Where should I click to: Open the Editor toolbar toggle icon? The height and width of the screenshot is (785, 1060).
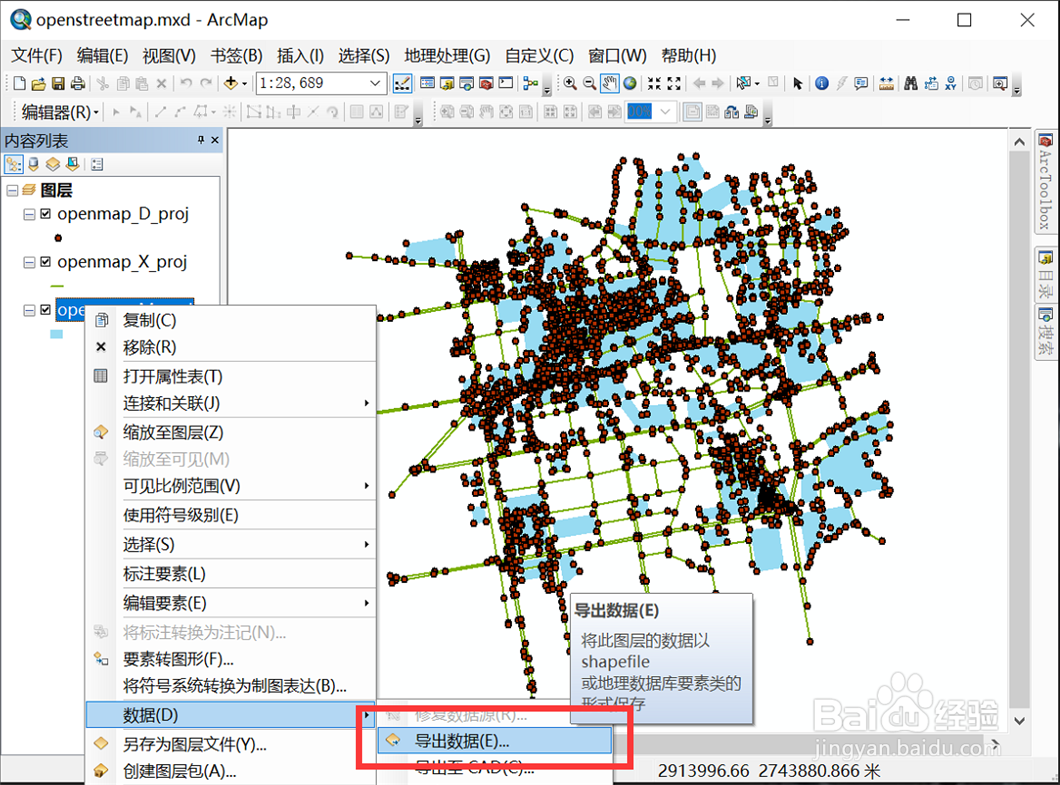pos(402,83)
